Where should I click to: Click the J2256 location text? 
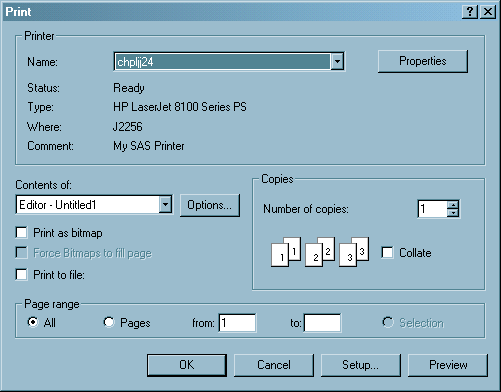128,127
